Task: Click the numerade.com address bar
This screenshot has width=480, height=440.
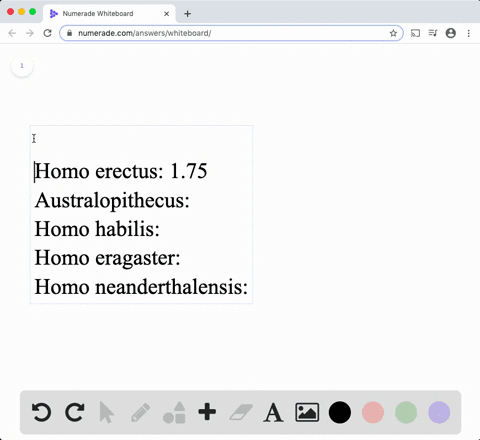Action: point(231,33)
